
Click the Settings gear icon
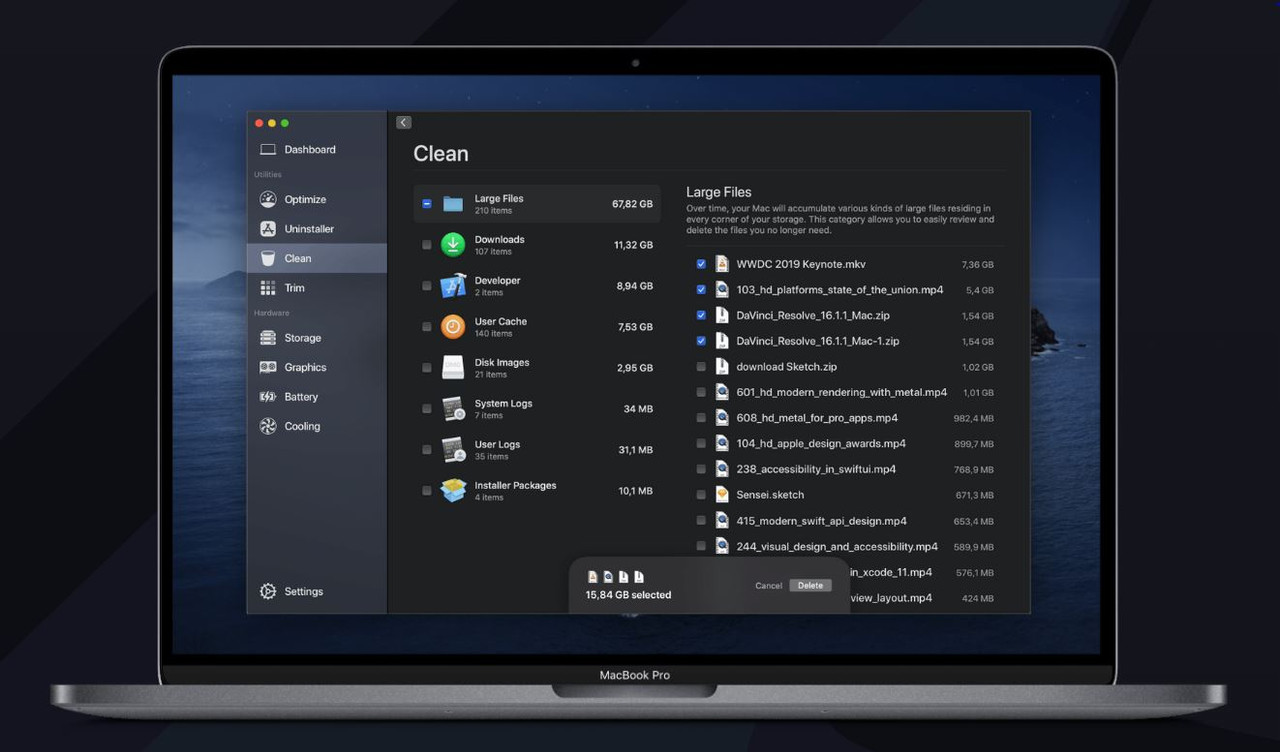[x=268, y=591]
